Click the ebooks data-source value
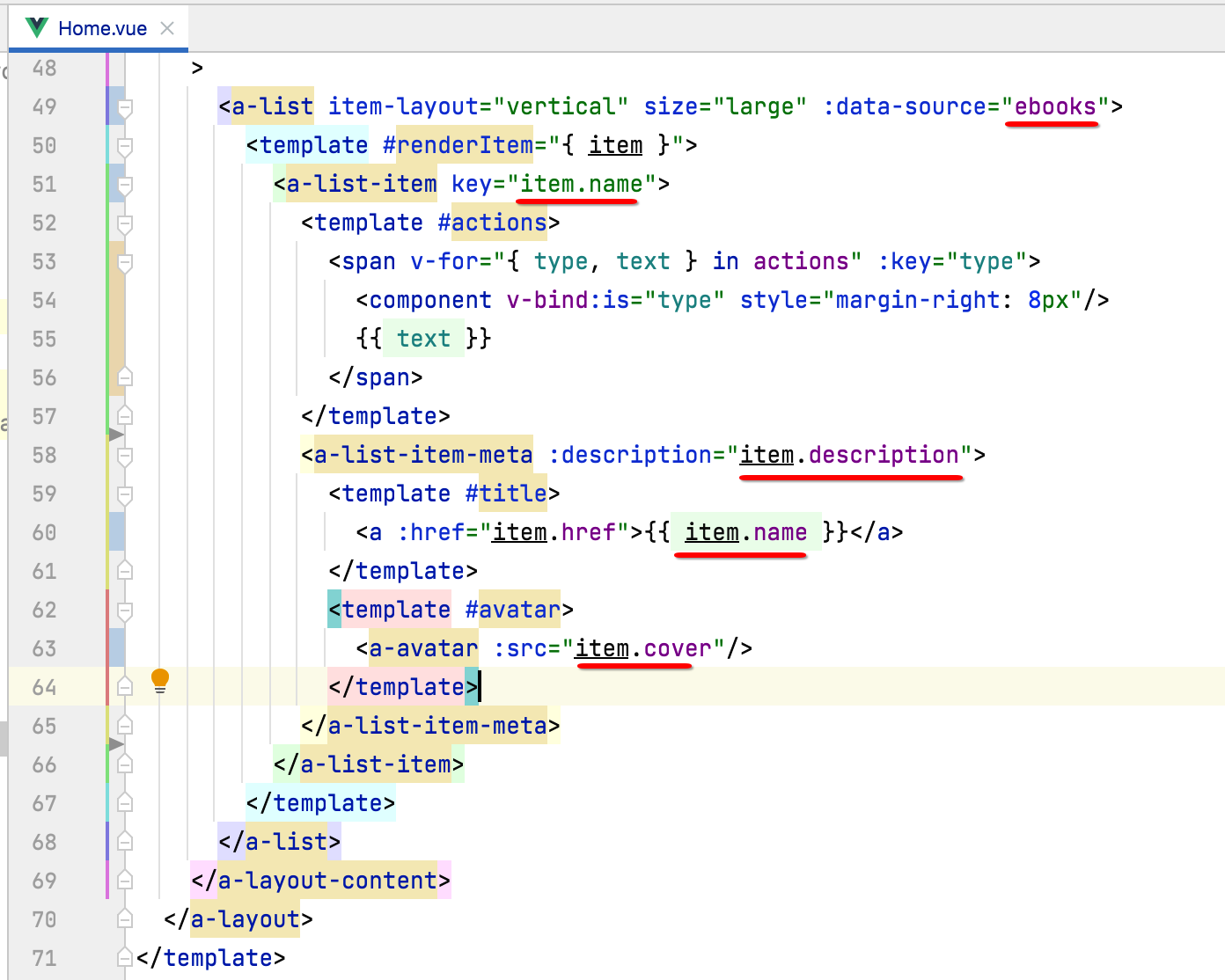The width and height of the screenshot is (1225, 980). [x=1055, y=107]
